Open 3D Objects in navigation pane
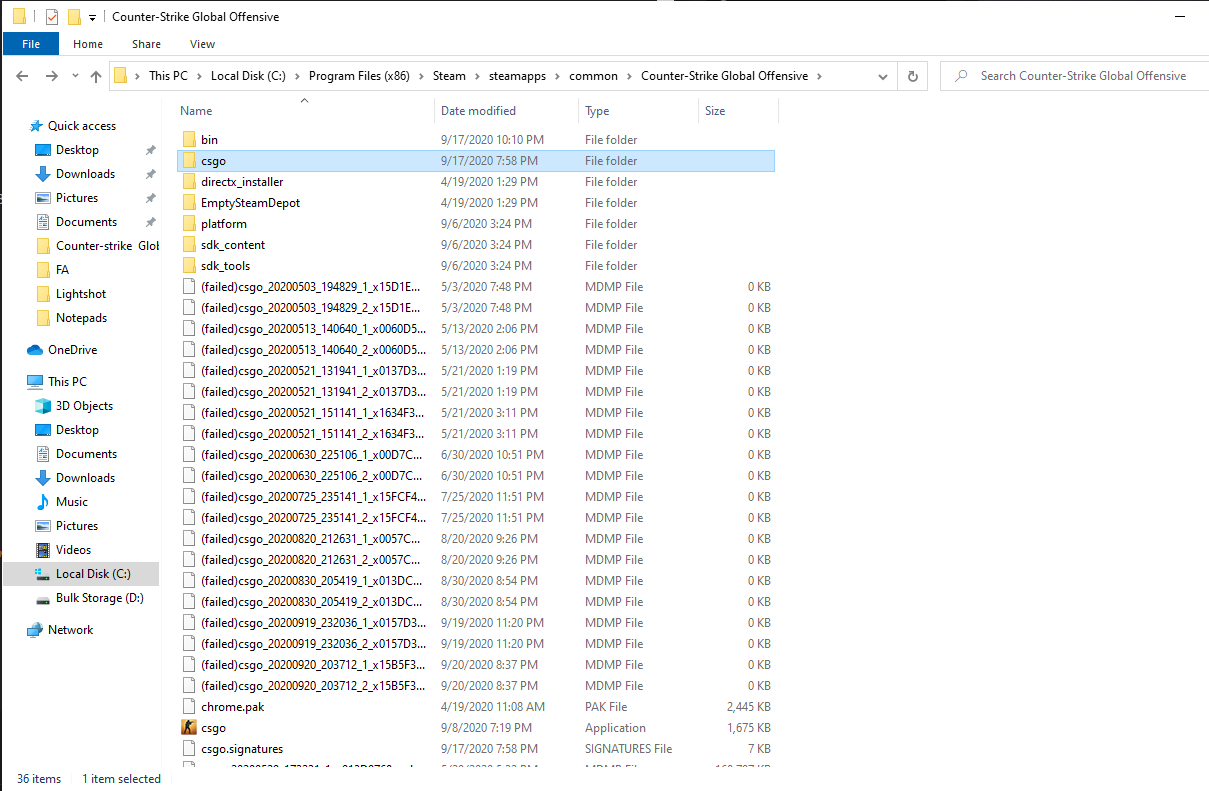The width and height of the screenshot is (1209, 791). pyautogui.click(x=84, y=406)
